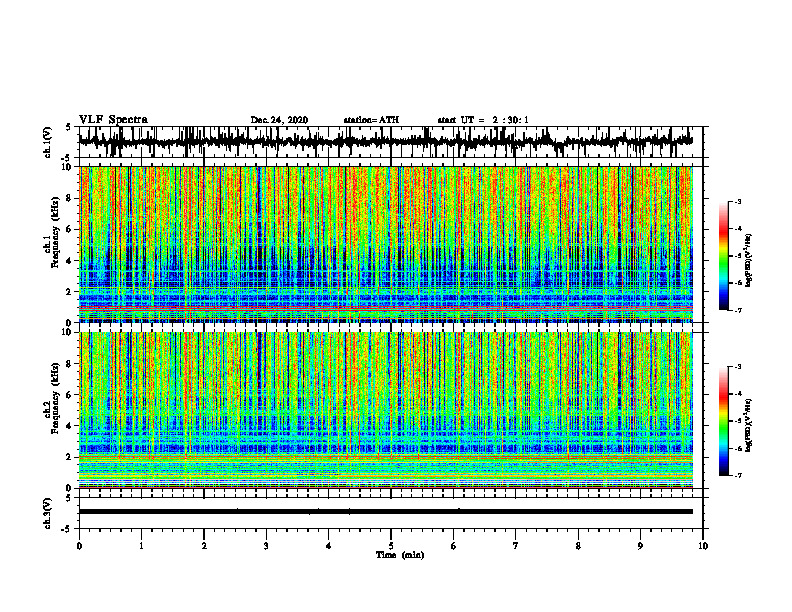This screenshot has width=792, height=612.
Task: Click the ch.1 frequency tick "8"
Action: click(70, 198)
